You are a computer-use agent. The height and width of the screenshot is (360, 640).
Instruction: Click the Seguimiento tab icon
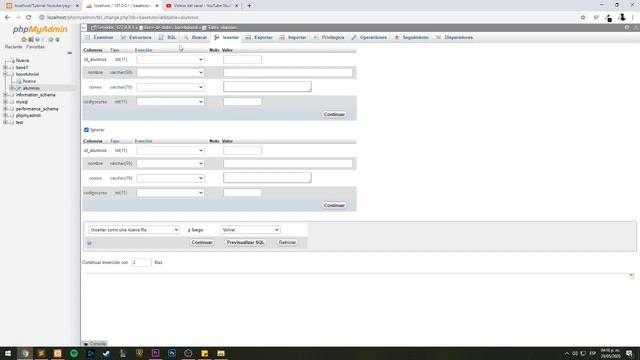[397, 38]
